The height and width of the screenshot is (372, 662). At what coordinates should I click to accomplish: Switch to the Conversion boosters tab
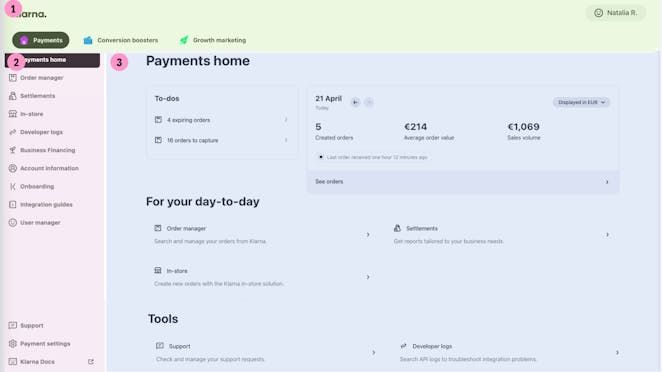121,40
